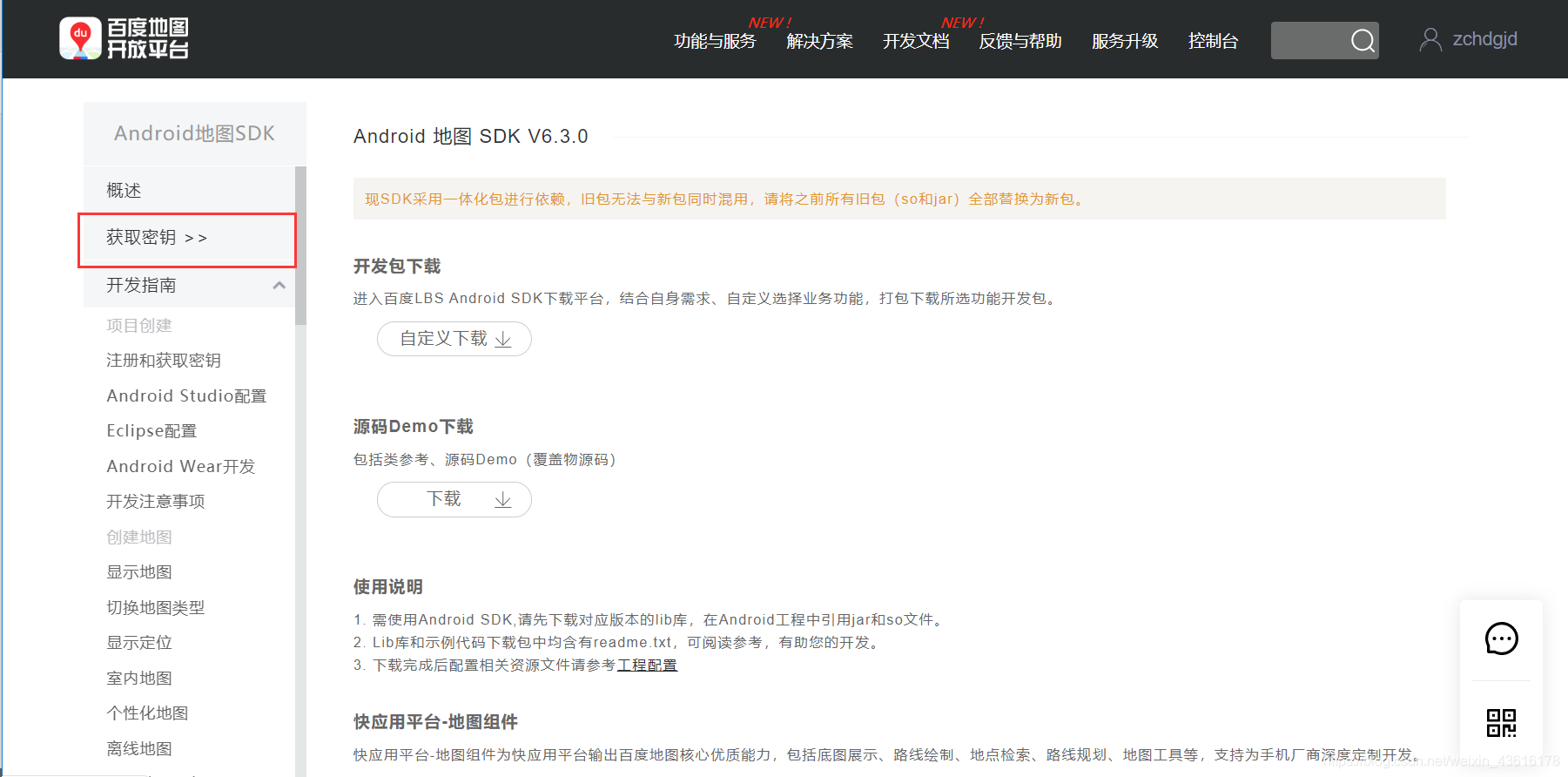Click the Android地图SDK sidebar title
Viewport: 1568px width, 777px height.
pos(194,133)
